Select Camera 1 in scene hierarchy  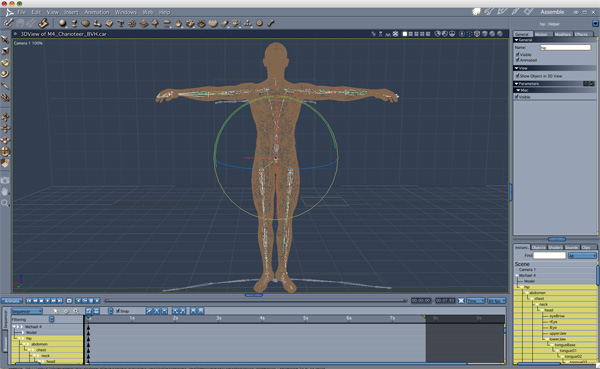(527, 269)
